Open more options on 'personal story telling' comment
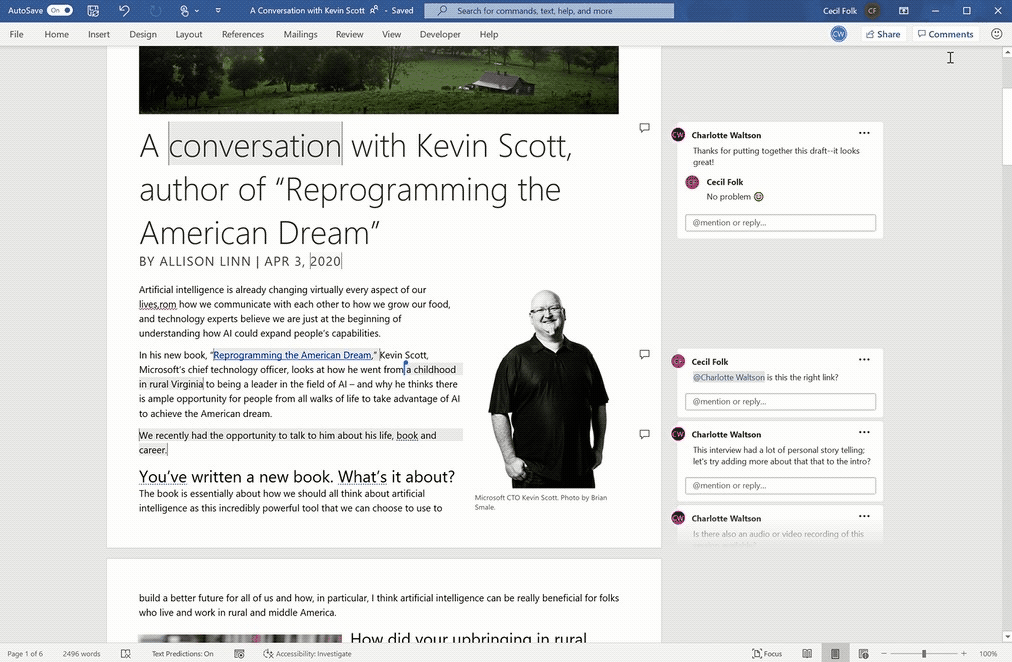Image resolution: width=1012 pixels, height=662 pixels. (x=864, y=432)
